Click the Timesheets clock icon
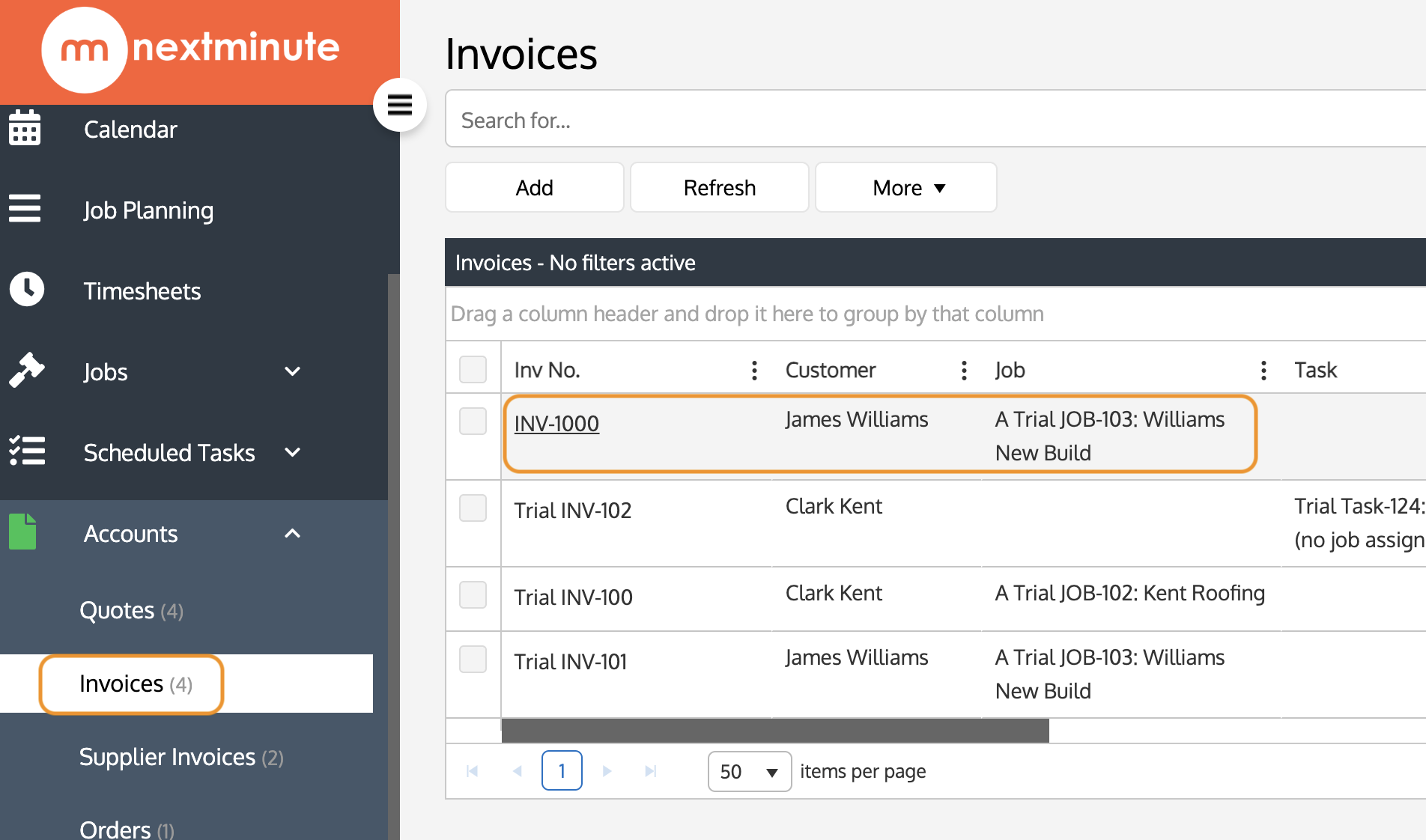The height and width of the screenshot is (840, 1426). coord(26,290)
